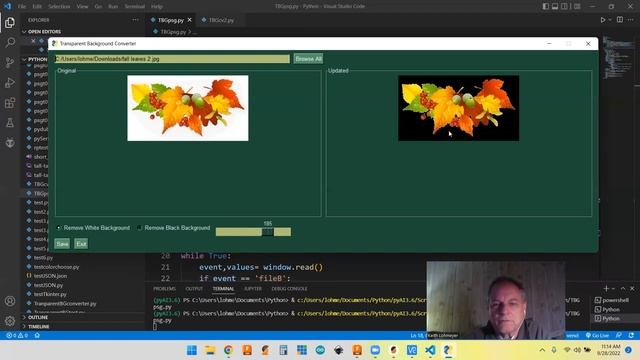Click the Exit button
Screen dimensions: 640x360
pos(81,244)
